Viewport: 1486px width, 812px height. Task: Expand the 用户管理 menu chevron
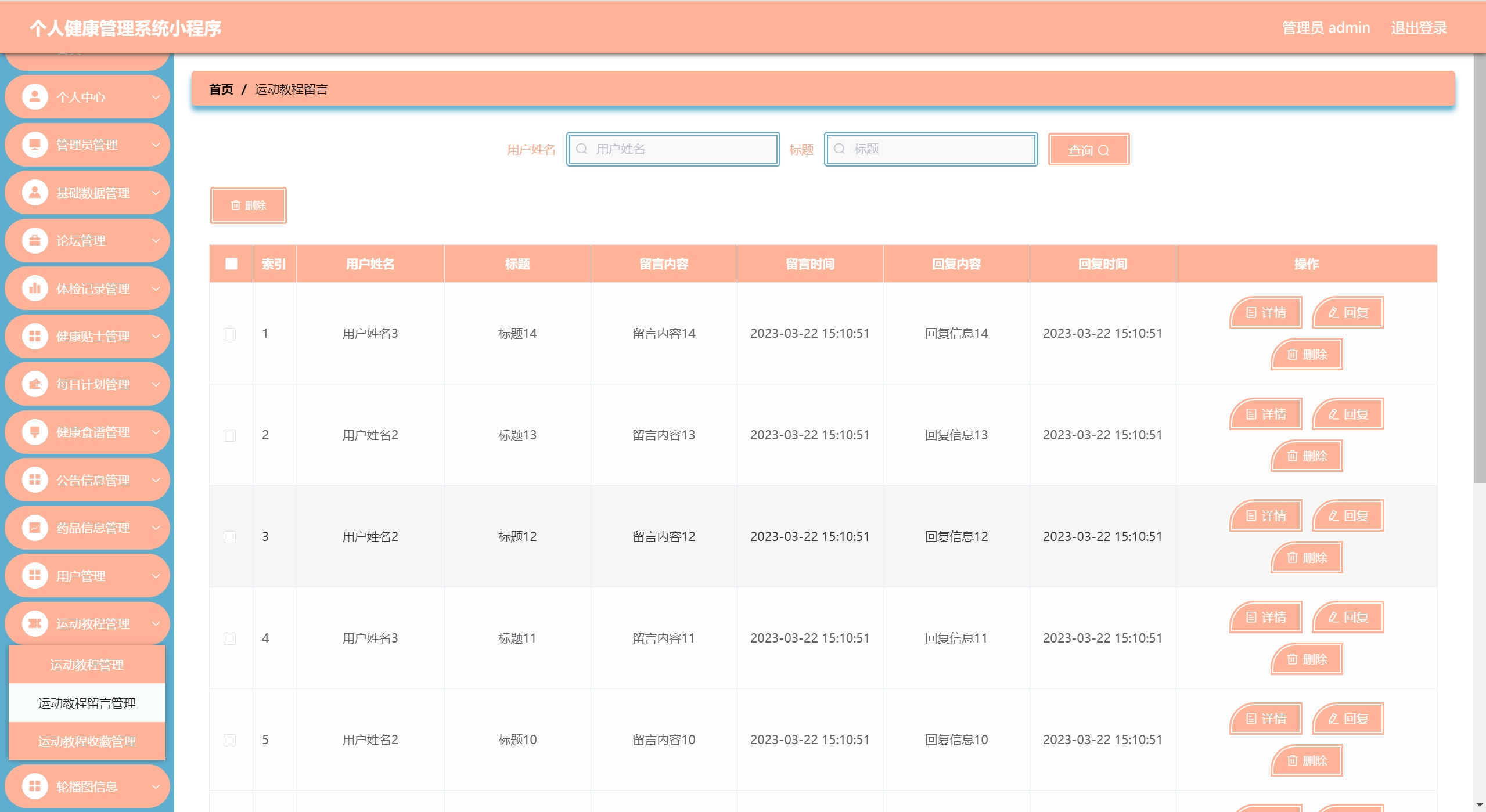pyautogui.click(x=156, y=576)
